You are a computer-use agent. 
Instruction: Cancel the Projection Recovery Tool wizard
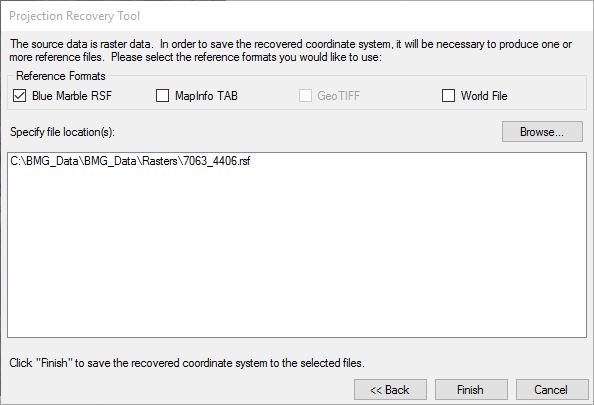tap(552, 390)
